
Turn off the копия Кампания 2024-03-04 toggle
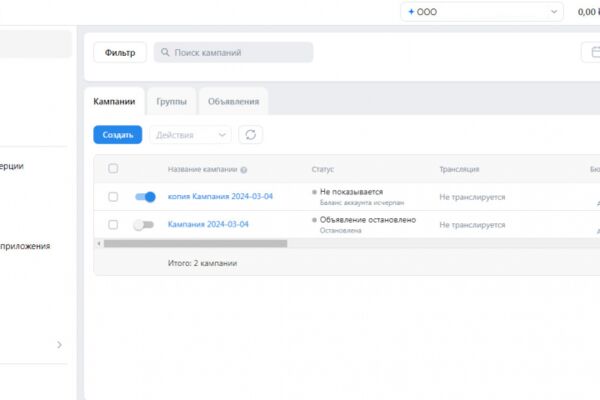pyautogui.click(x=145, y=197)
